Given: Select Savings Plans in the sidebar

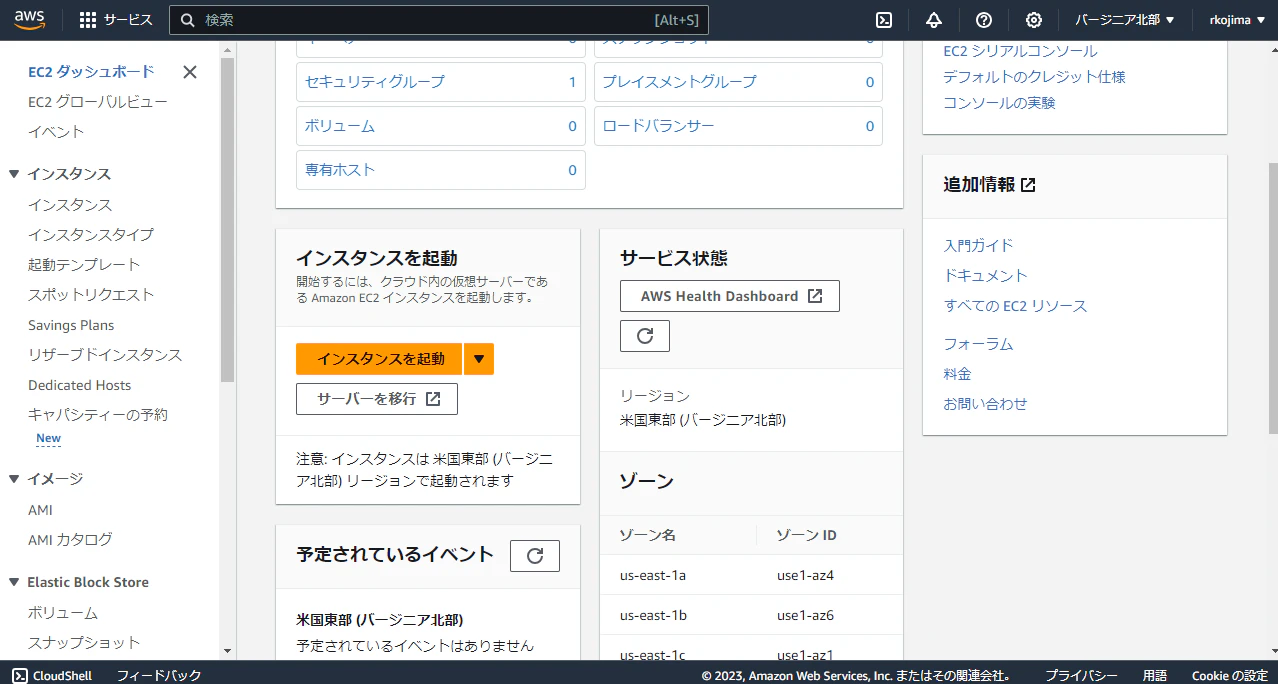Looking at the screenshot, I should pyautogui.click(x=71, y=325).
